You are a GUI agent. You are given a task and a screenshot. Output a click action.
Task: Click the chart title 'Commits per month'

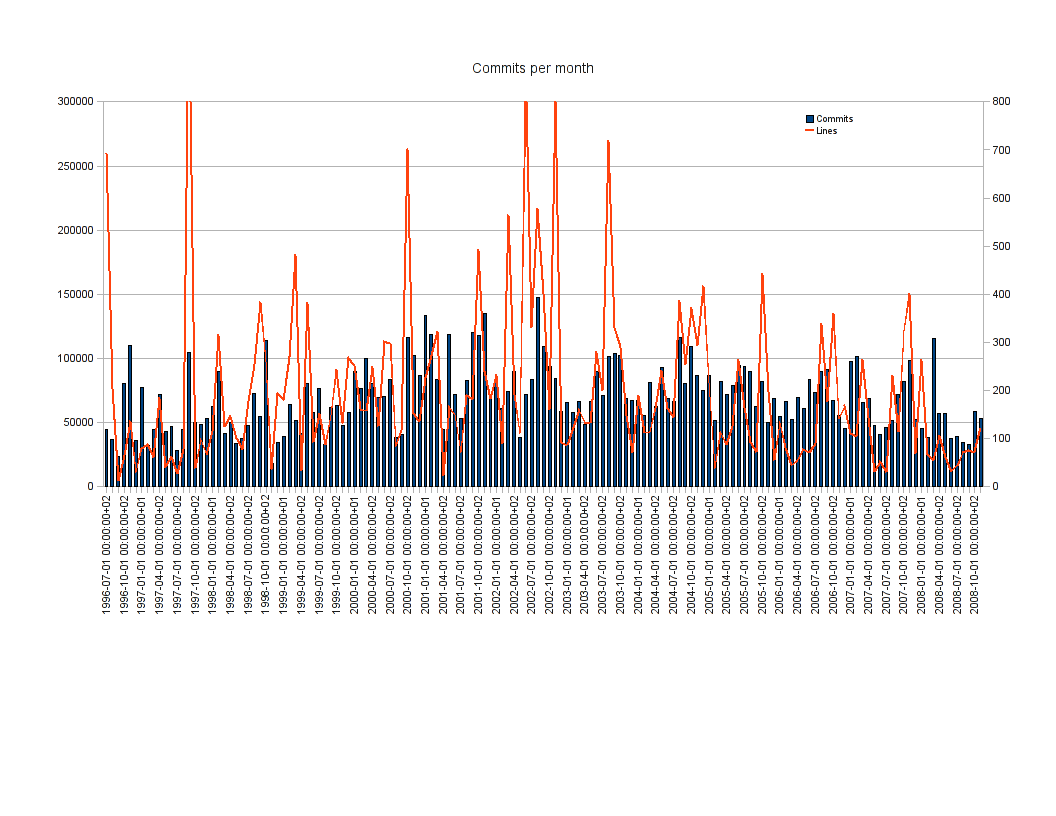pos(532,68)
